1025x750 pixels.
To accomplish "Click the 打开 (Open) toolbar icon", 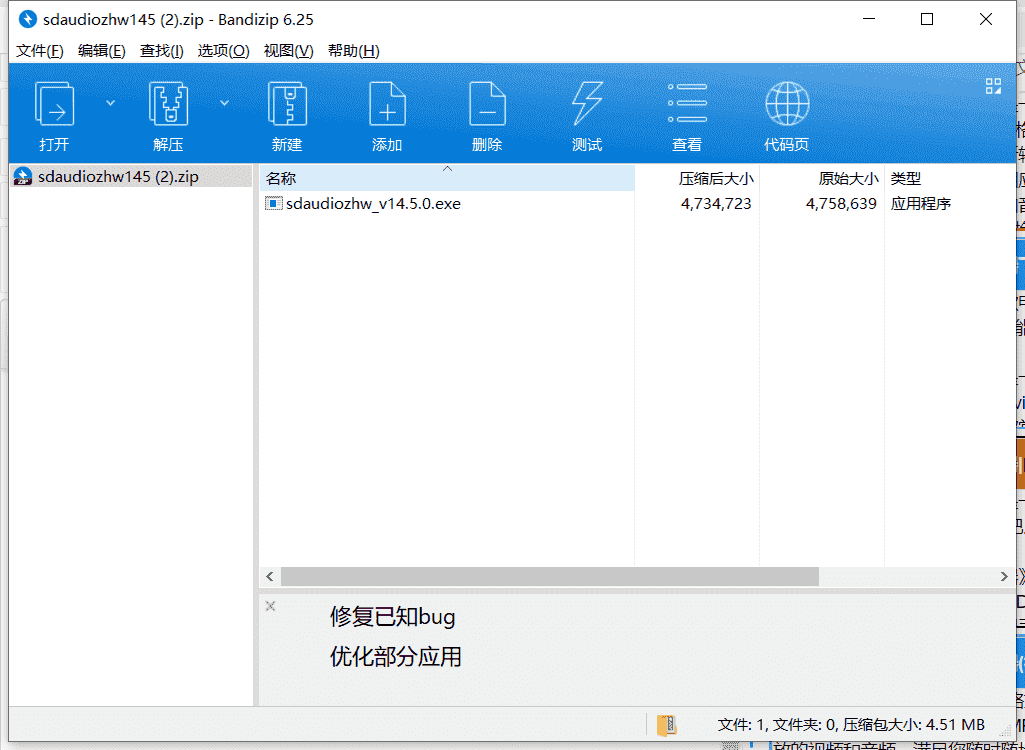I will click(54, 105).
